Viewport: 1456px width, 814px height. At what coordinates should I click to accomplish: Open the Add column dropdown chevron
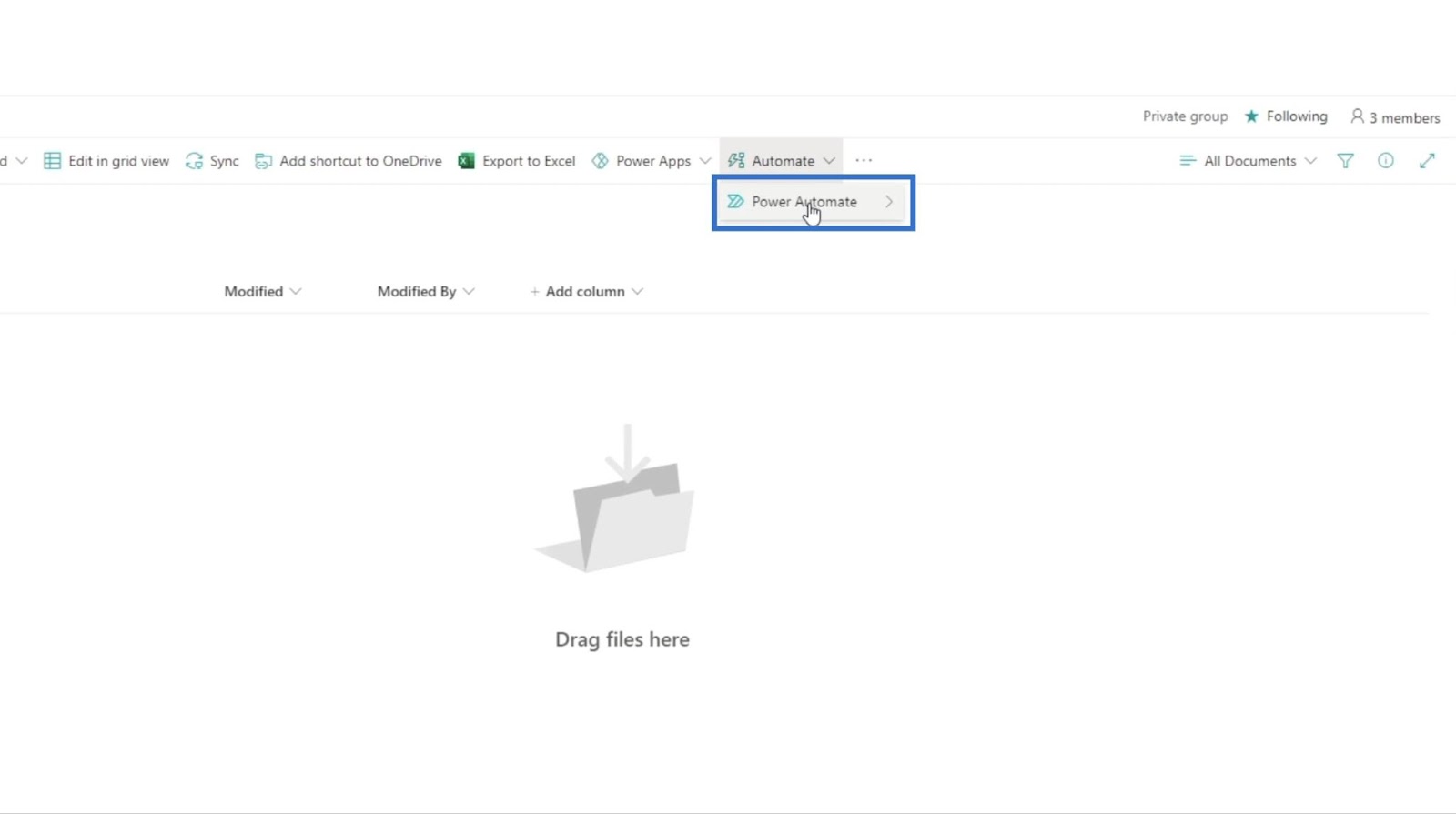pos(637,292)
